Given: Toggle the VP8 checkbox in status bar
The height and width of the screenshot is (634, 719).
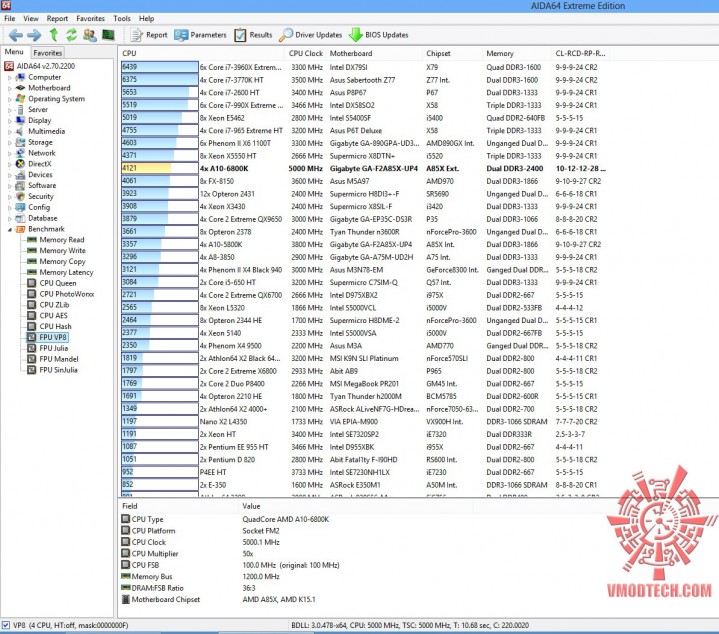Looking at the screenshot, I should pyautogui.click(x=6, y=625).
